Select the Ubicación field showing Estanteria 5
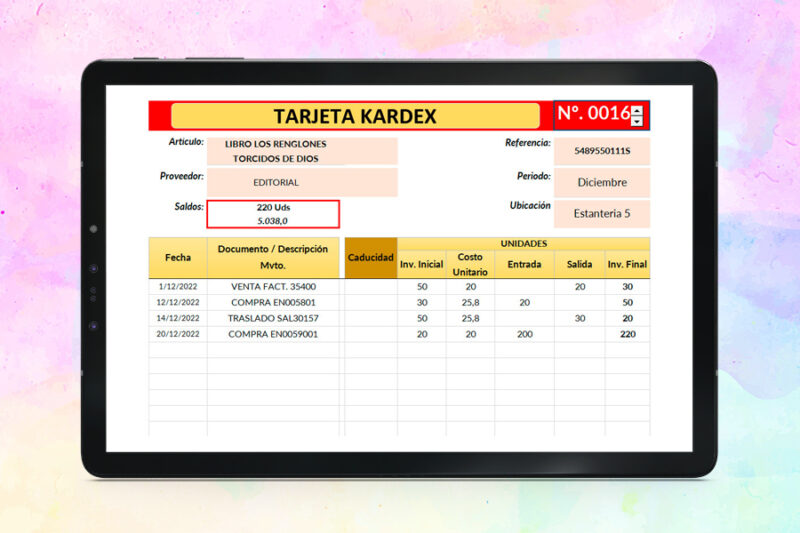 pos(602,213)
